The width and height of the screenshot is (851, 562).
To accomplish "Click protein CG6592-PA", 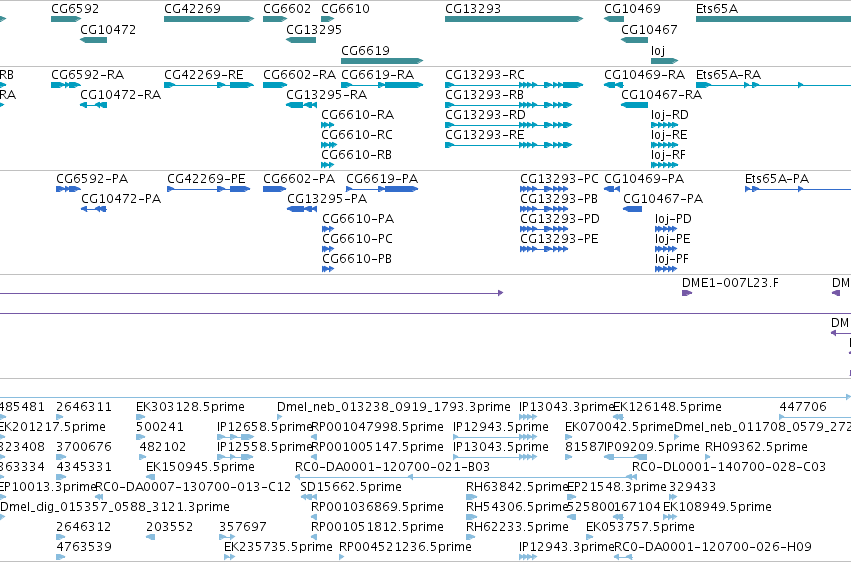I will coord(92,179).
